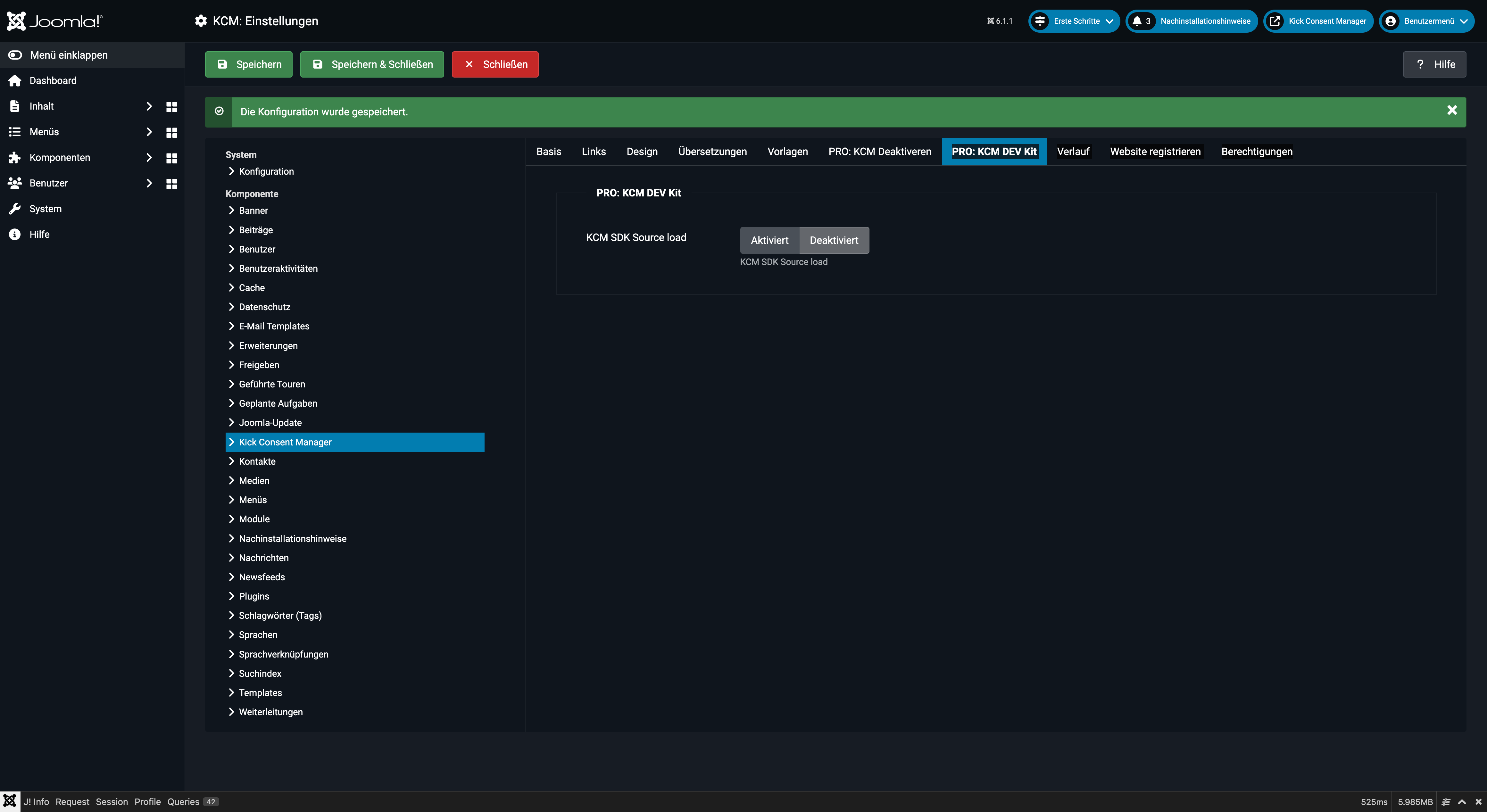Viewport: 1487px width, 812px height.
Task: Click the Inhalt file icon in sidebar
Action: click(x=15, y=106)
